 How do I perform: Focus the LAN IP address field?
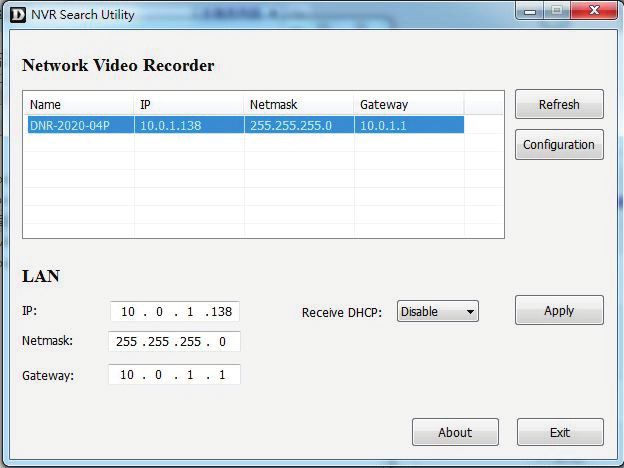[175, 312]
